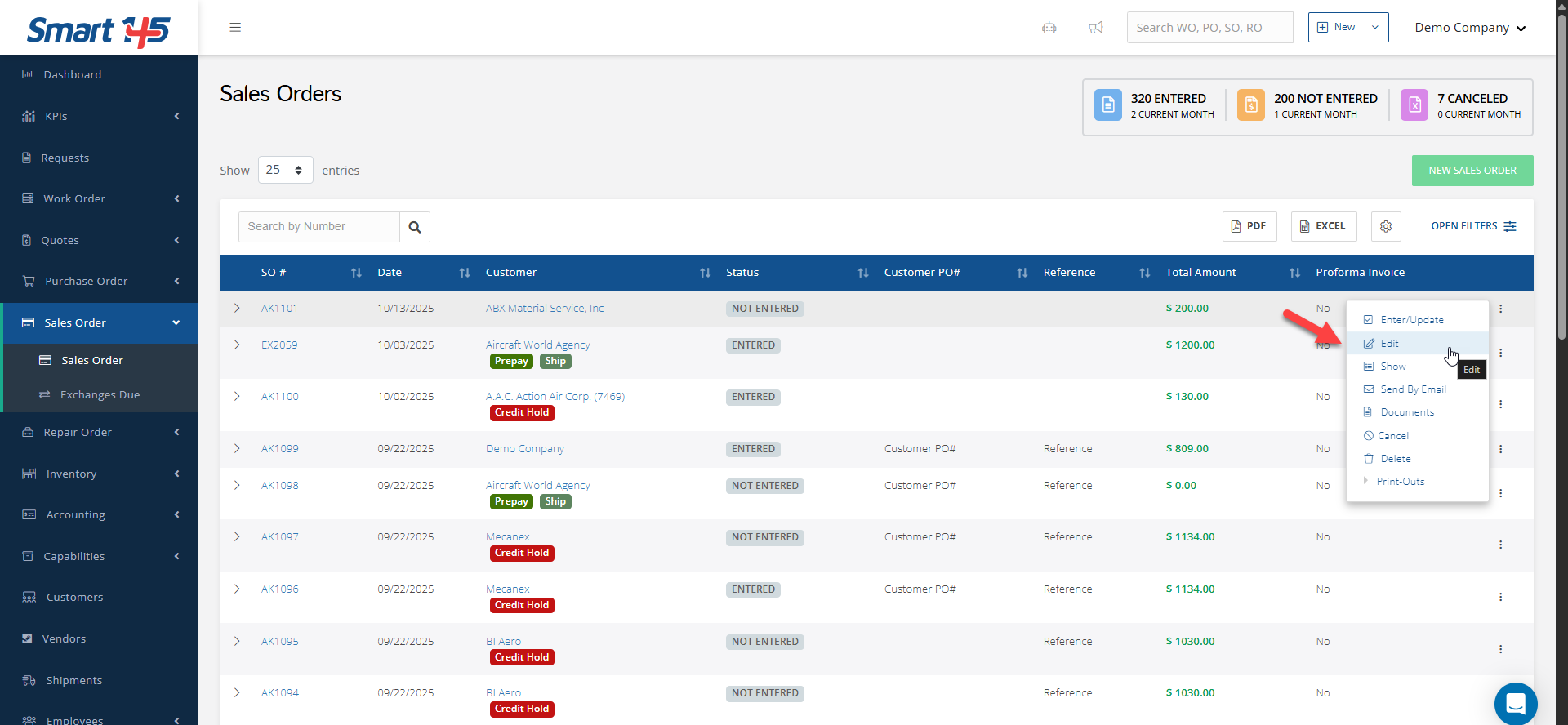Open the chat support bubble

(1516, 703)
